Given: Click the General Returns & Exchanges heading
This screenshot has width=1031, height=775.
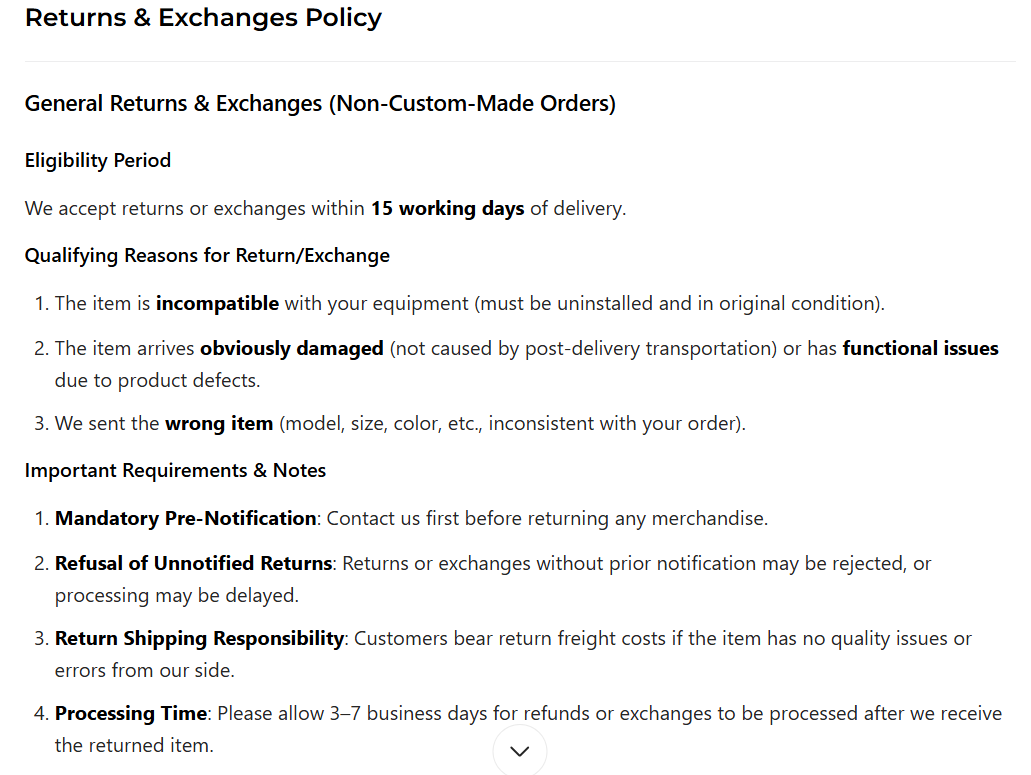Looking at the screenshot, I should pyautogui.click(x=320, y=103).
